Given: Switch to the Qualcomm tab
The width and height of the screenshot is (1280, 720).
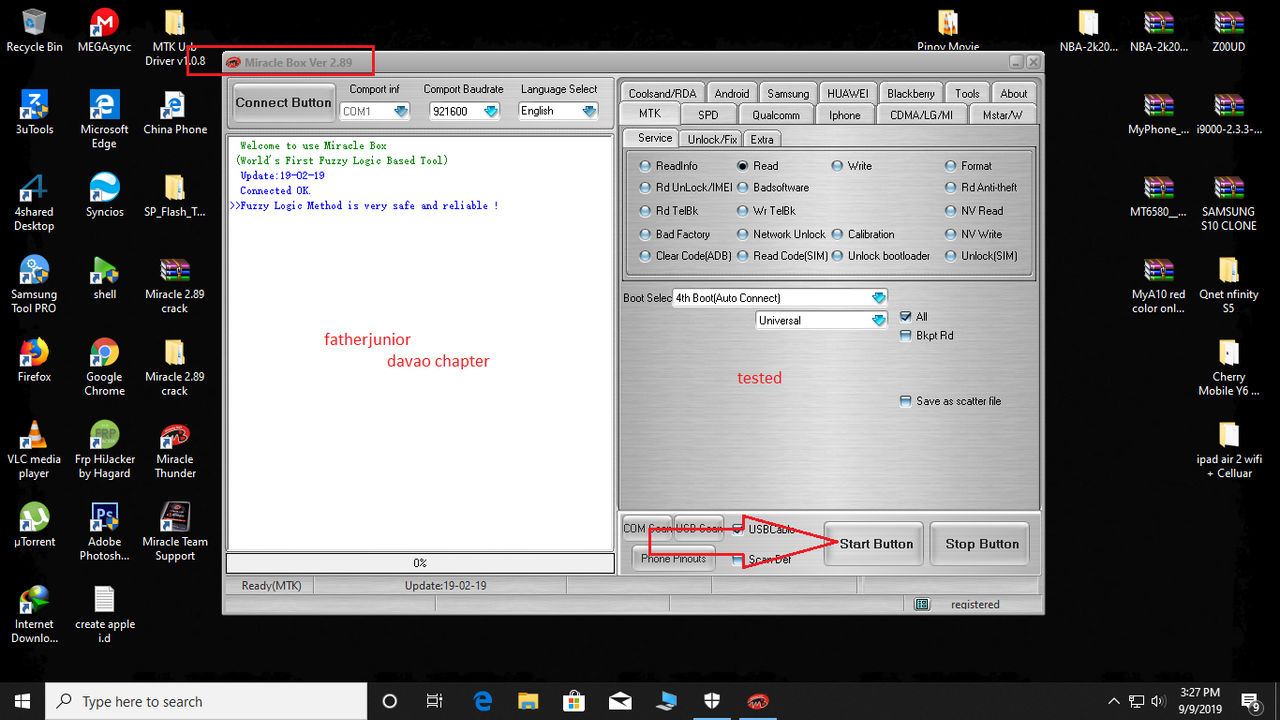Looking at the screenshot, I should click(x=777, y=115).
